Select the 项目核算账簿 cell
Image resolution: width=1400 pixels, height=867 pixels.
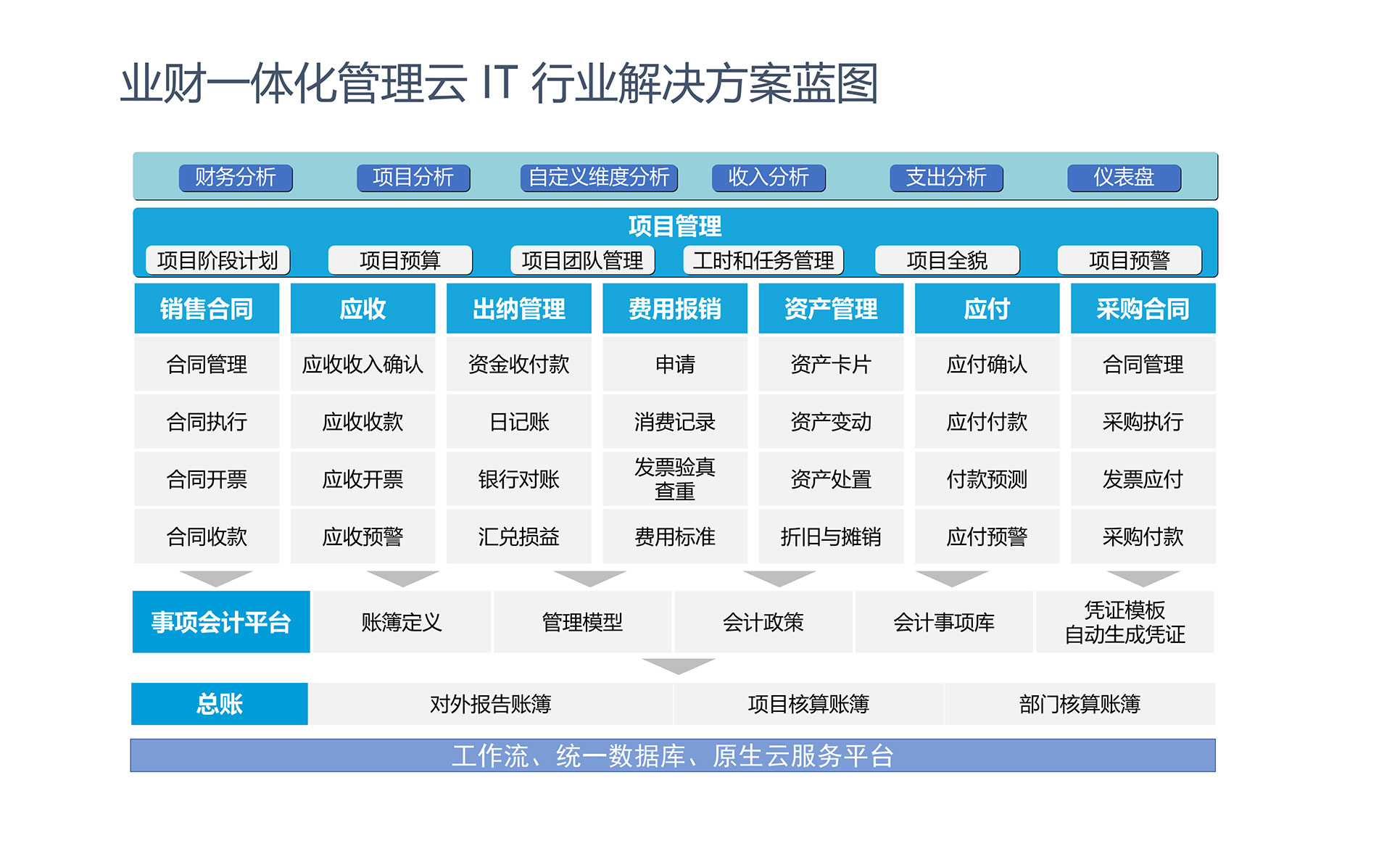(808, 704)
